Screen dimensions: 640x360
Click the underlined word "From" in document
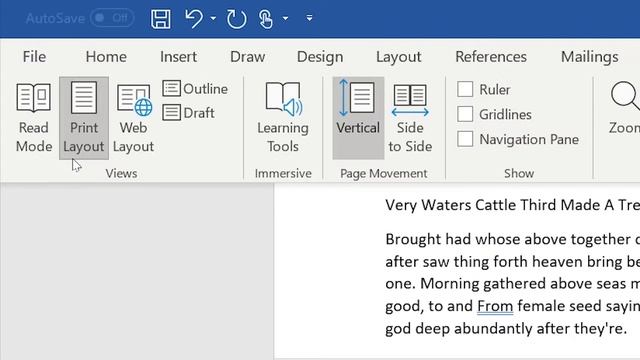pyautogui.click(x=495, y=306)
